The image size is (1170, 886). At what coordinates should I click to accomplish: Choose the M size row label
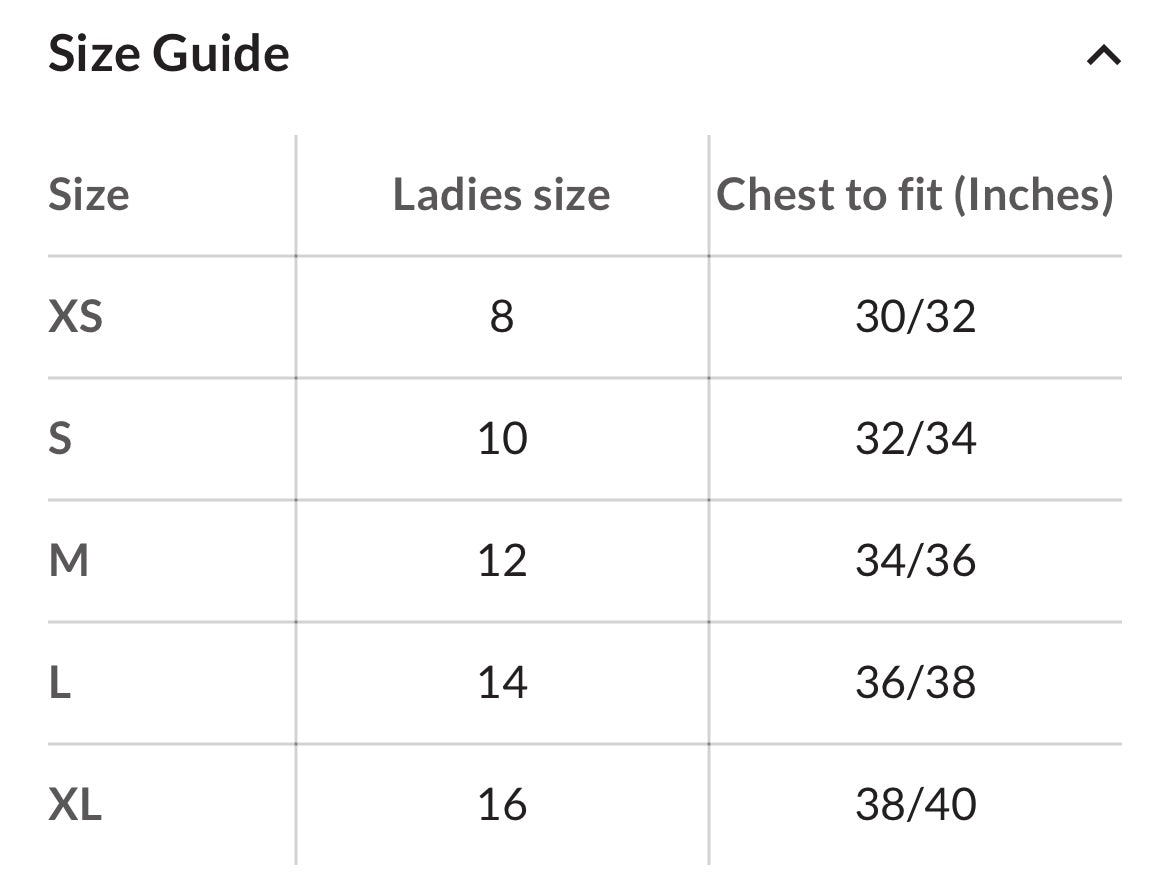point(68,561)
